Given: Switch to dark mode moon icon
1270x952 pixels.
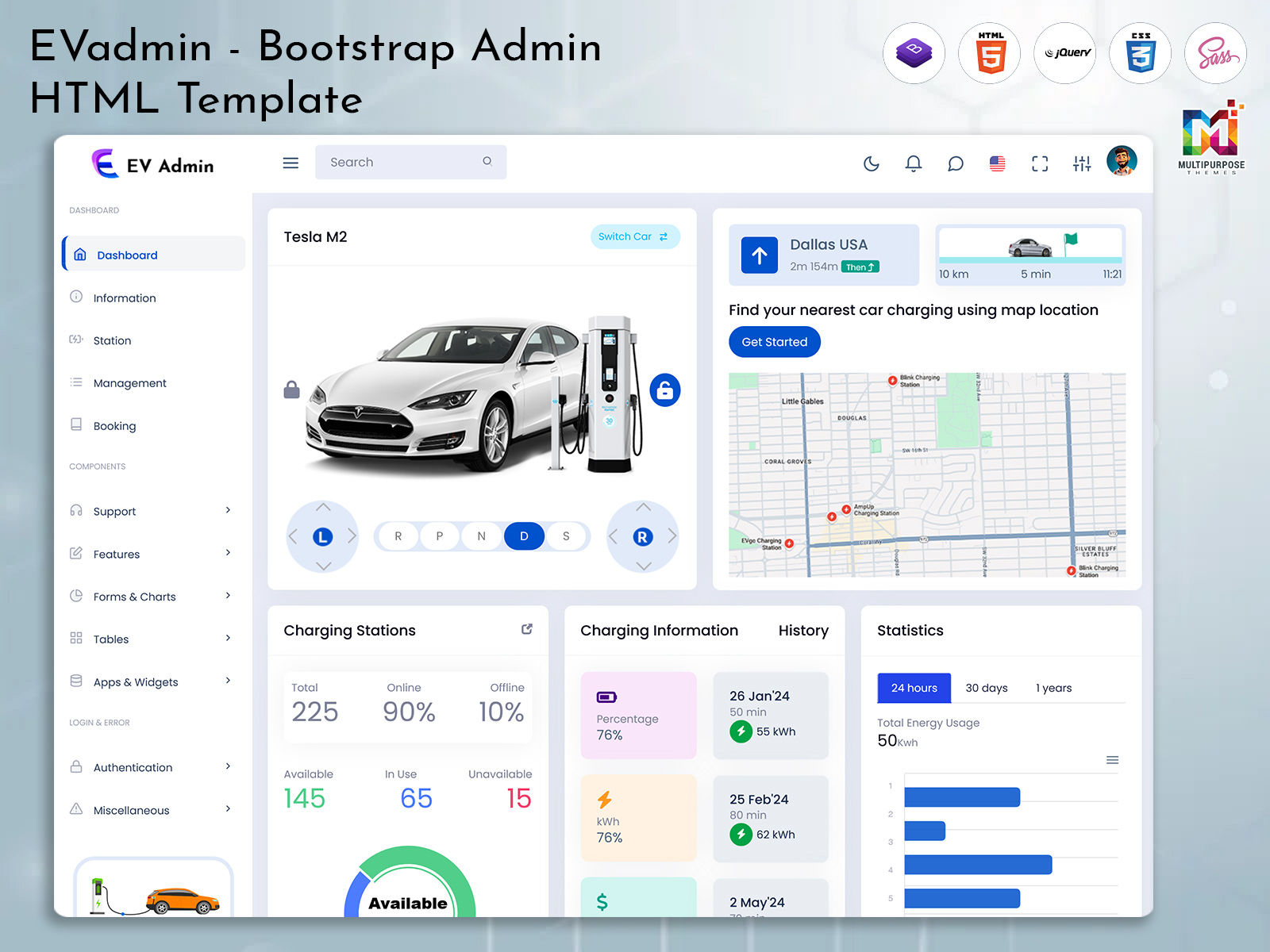Looking at the screenshot, I should 872,163.
